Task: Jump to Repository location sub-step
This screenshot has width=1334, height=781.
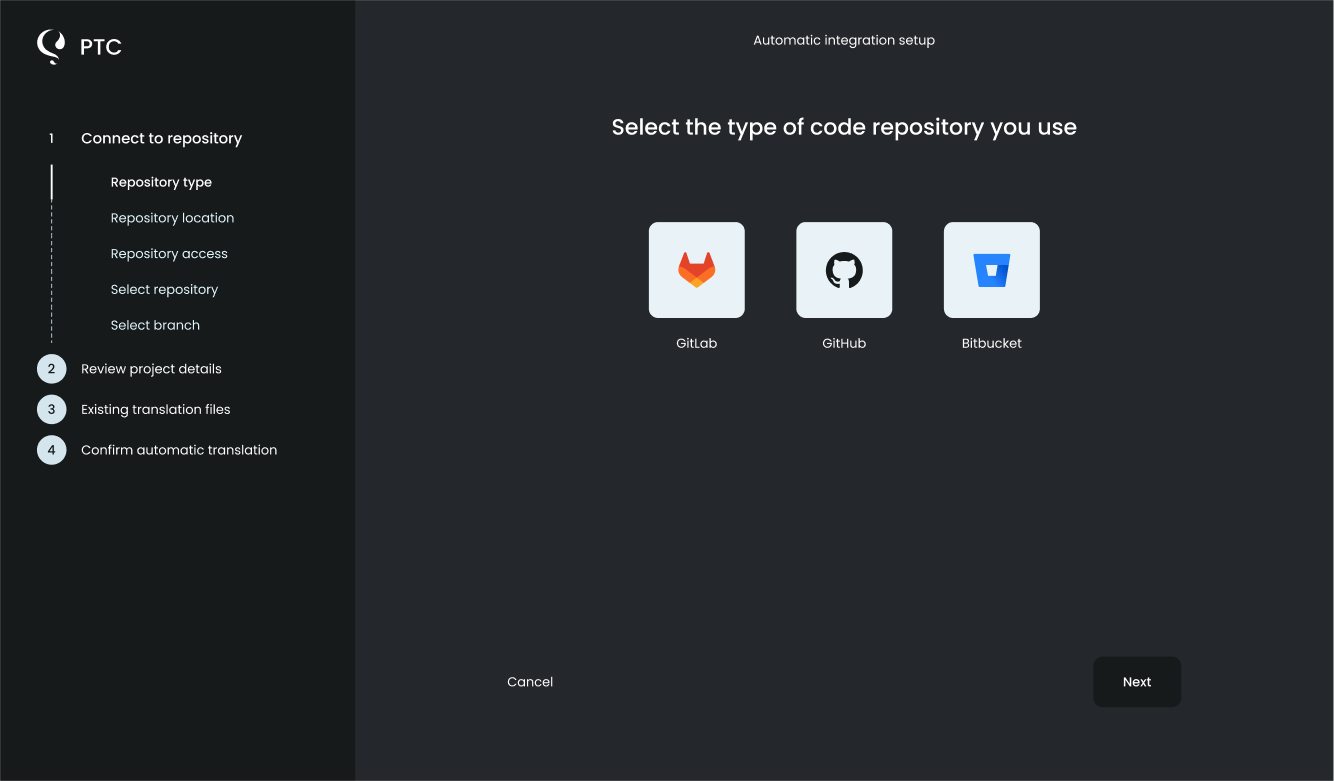Action: [x=172, y=218]
